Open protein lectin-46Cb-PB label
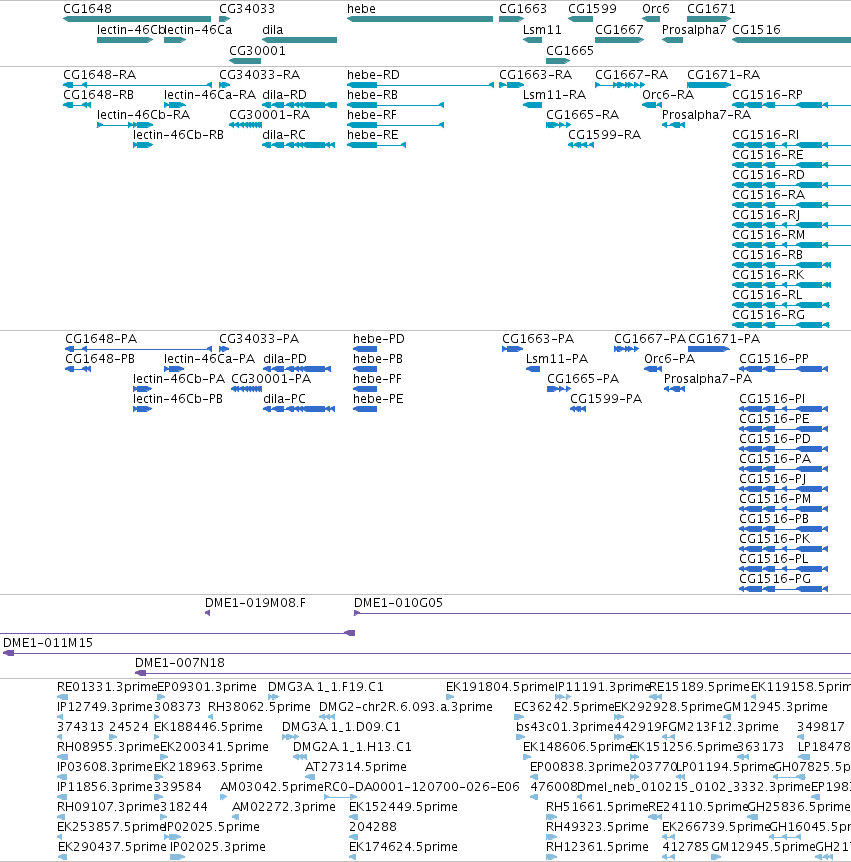 click(178, 399)
